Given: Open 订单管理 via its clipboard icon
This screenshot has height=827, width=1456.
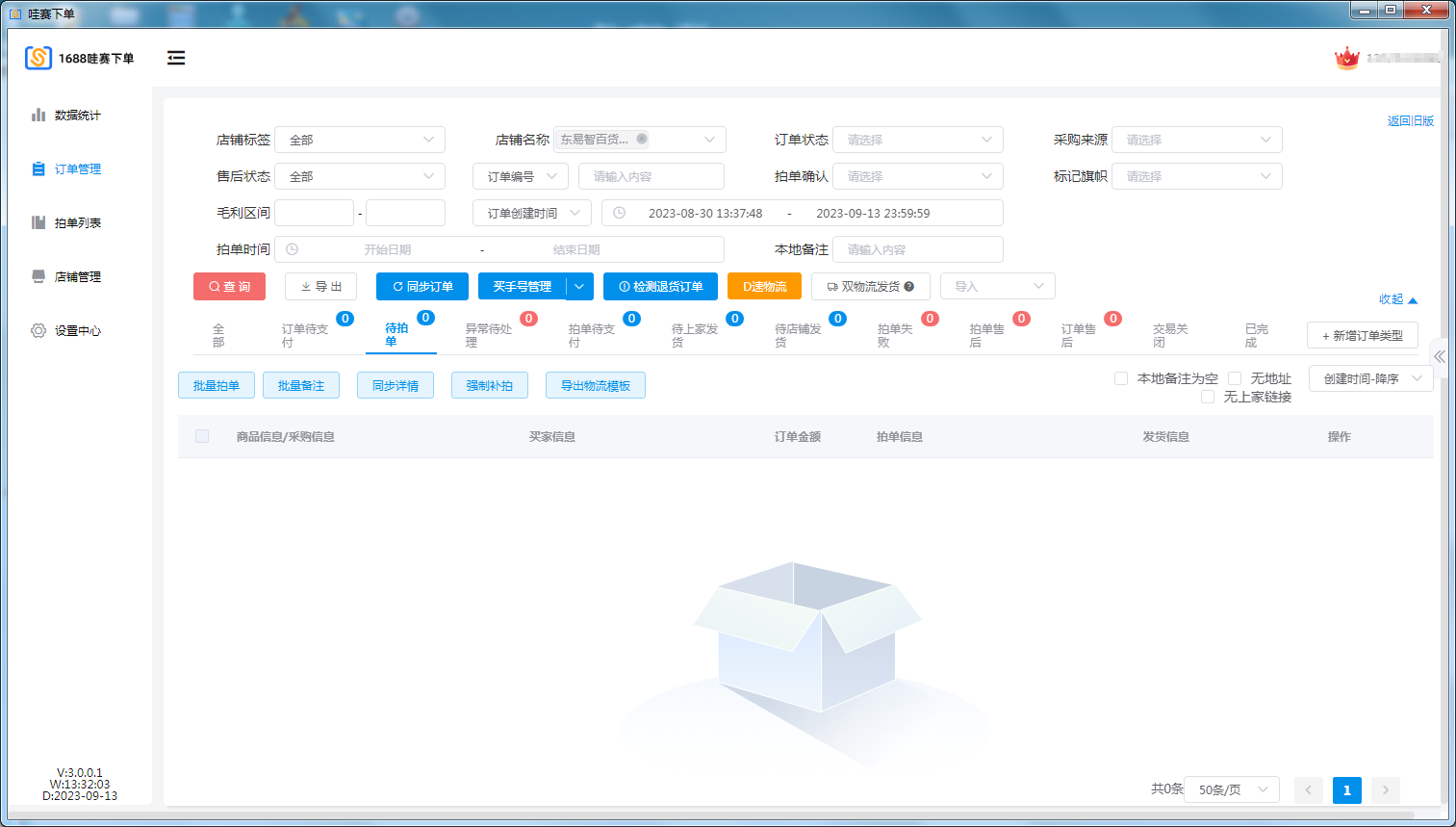Looking at the screenshot, I should [38, 168].
